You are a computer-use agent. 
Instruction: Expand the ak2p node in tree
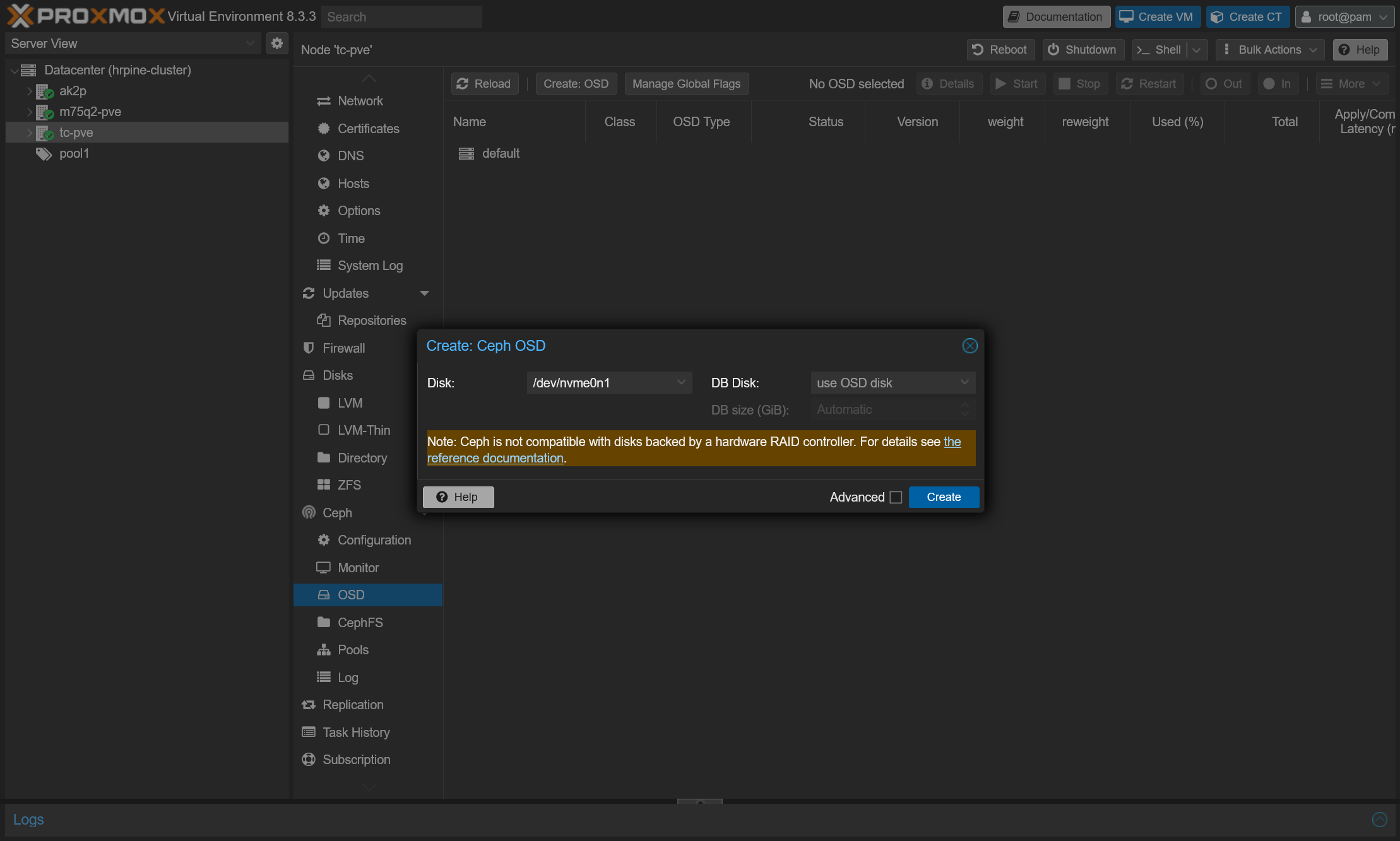29,91
